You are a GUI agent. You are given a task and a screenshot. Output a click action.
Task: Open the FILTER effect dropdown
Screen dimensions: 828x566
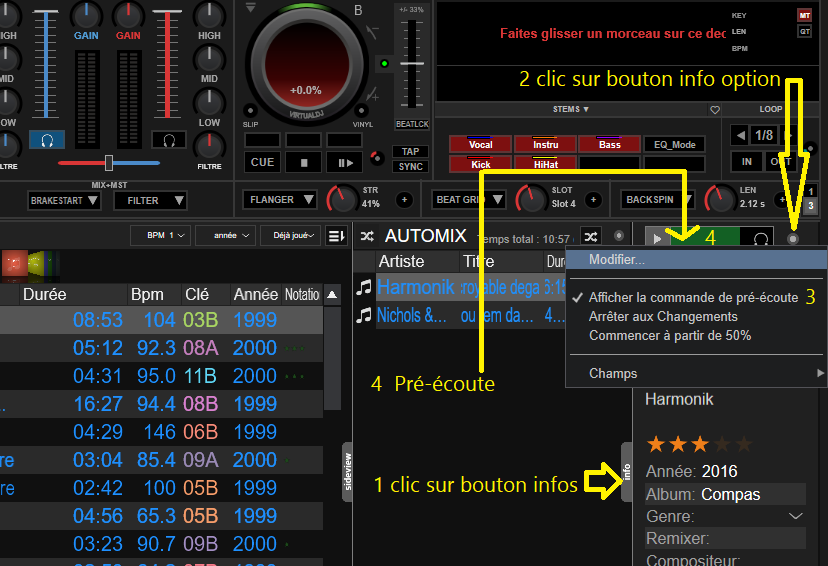click(150, 201)
